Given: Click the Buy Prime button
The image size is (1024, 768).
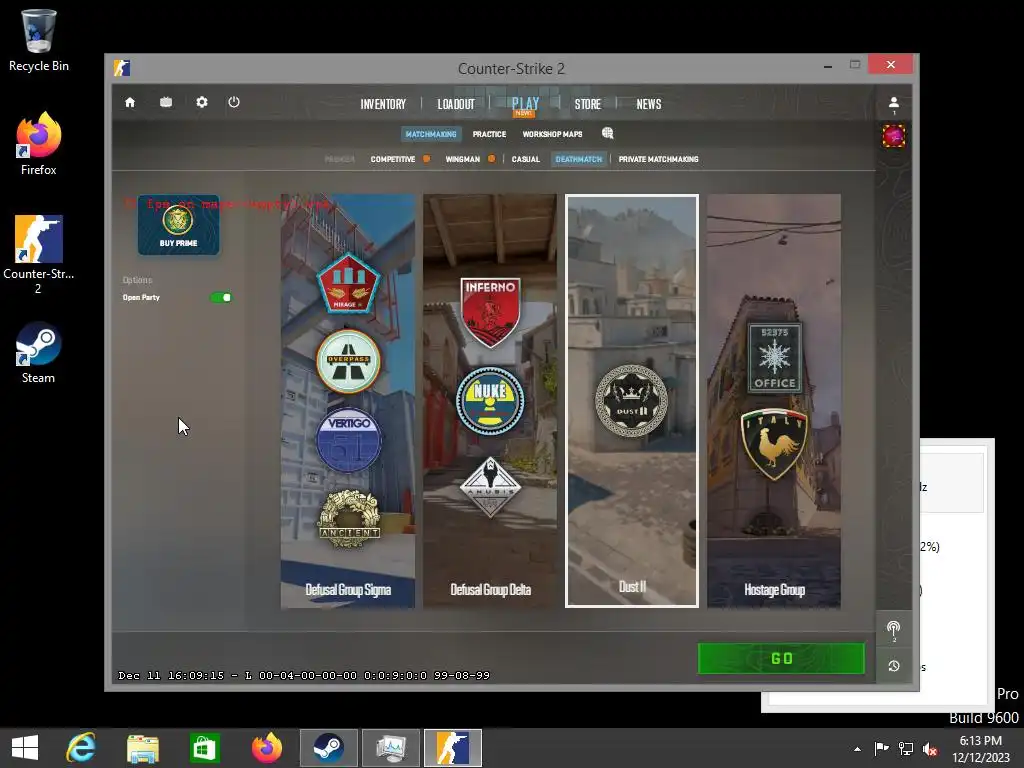Looking at the screenshot, I should click(x=178, y=225).
